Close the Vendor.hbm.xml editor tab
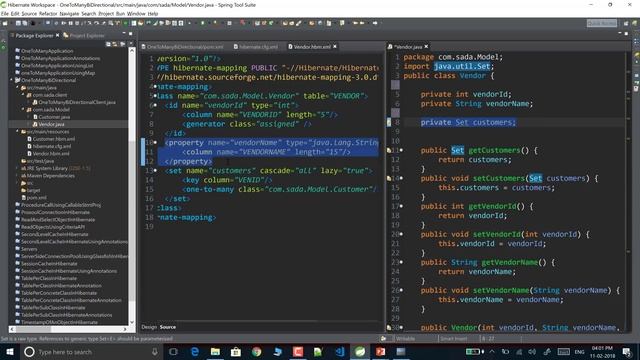The height and width of the screenshot is (360, 640). tap(335, 47)
